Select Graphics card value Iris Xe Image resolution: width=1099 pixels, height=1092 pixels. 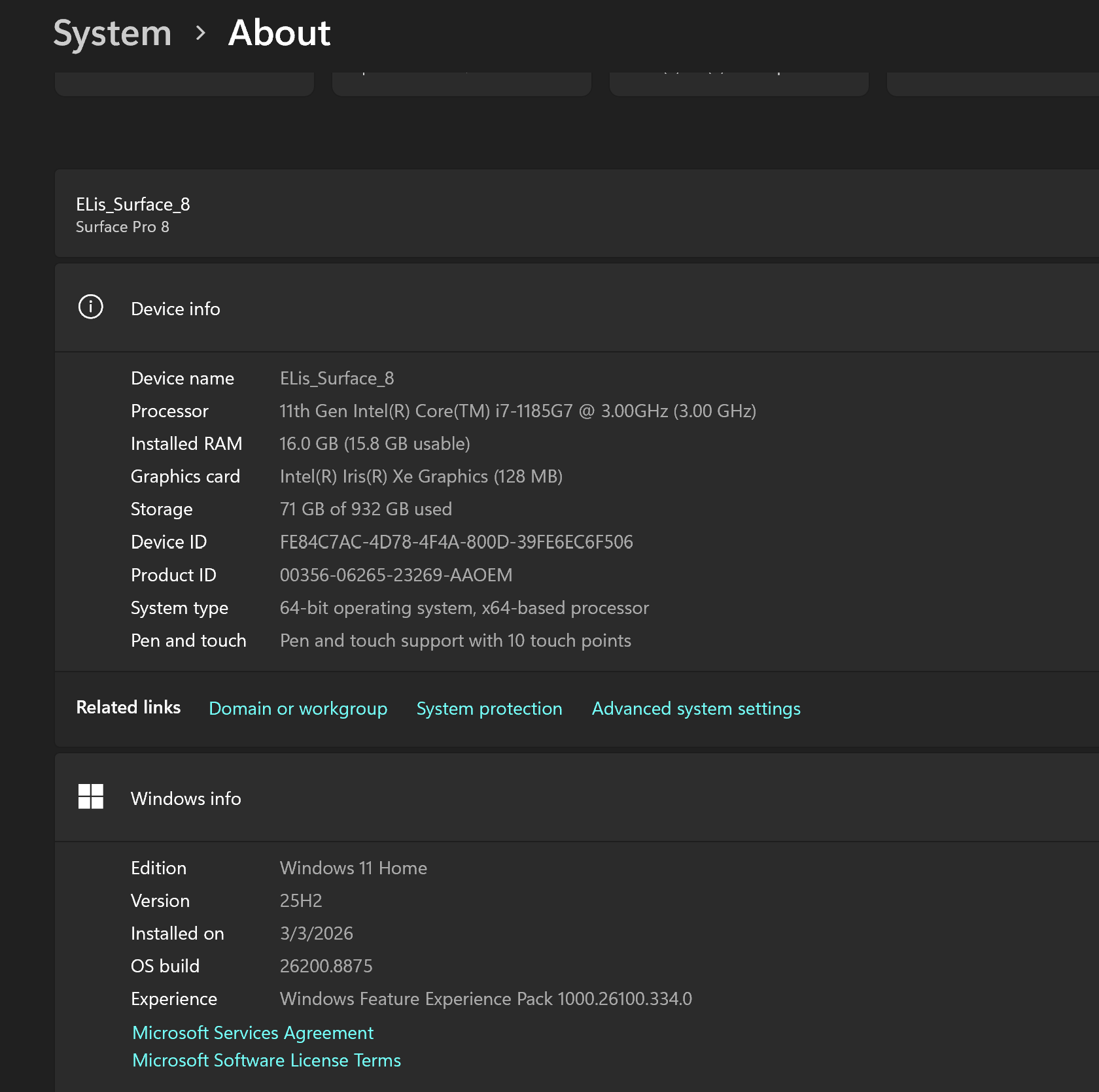pos(421,476)
